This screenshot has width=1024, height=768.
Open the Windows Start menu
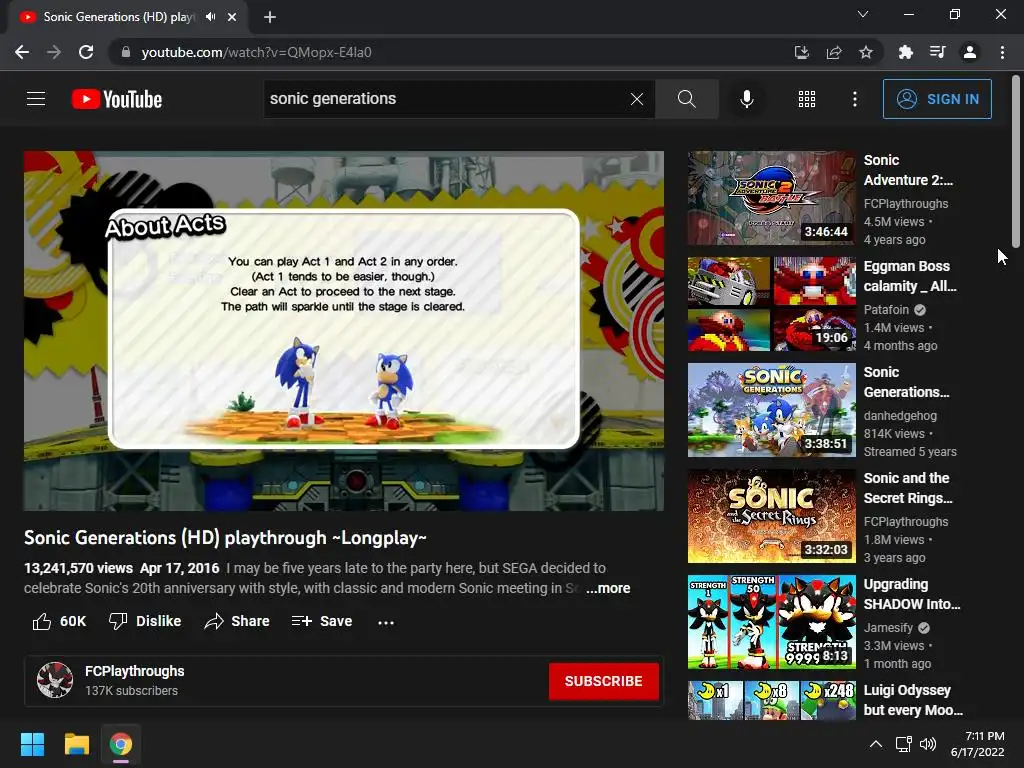click(32, 744)
